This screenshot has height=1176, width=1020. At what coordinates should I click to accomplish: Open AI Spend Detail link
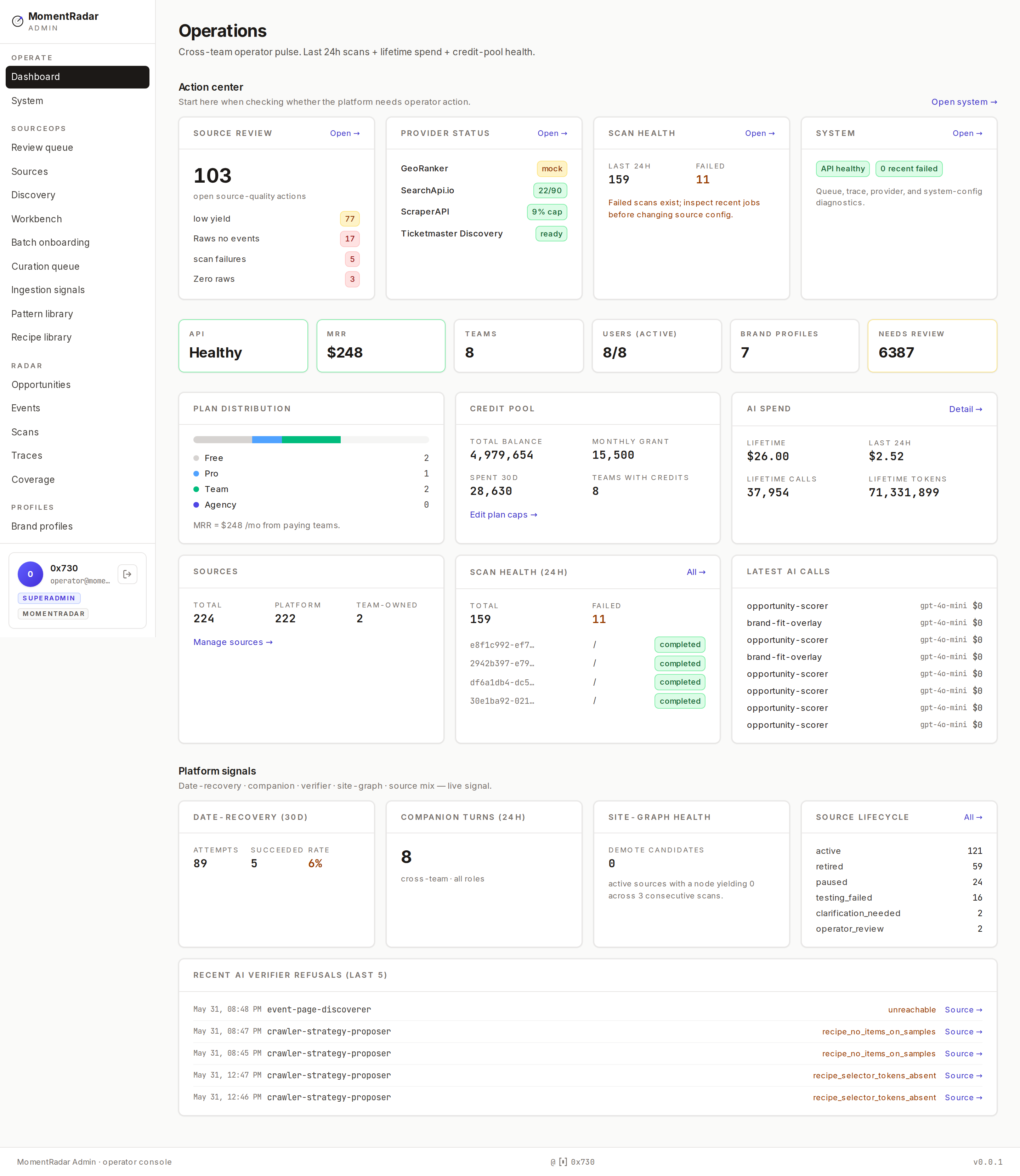point(965,409)
